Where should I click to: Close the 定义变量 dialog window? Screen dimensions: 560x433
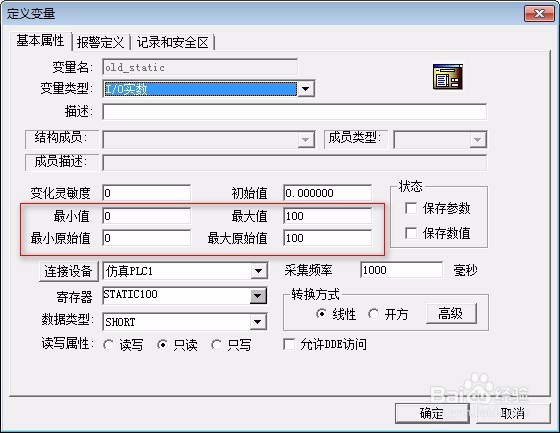[539, 14]
